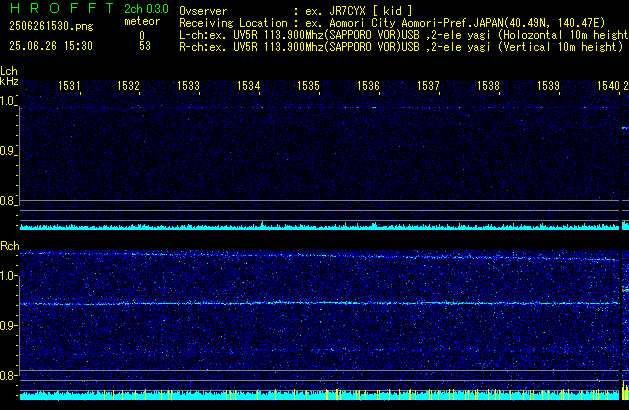Click the 'meteor' label
The width and height of the screenshot is (629, 410).
click(x=142, y=21)
